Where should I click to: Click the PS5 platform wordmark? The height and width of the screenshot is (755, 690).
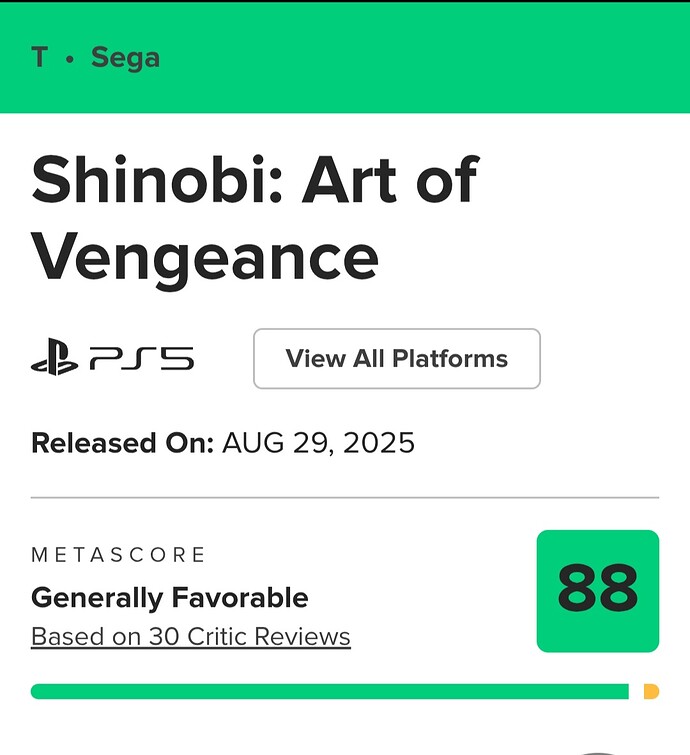click(x=142, y=358)
